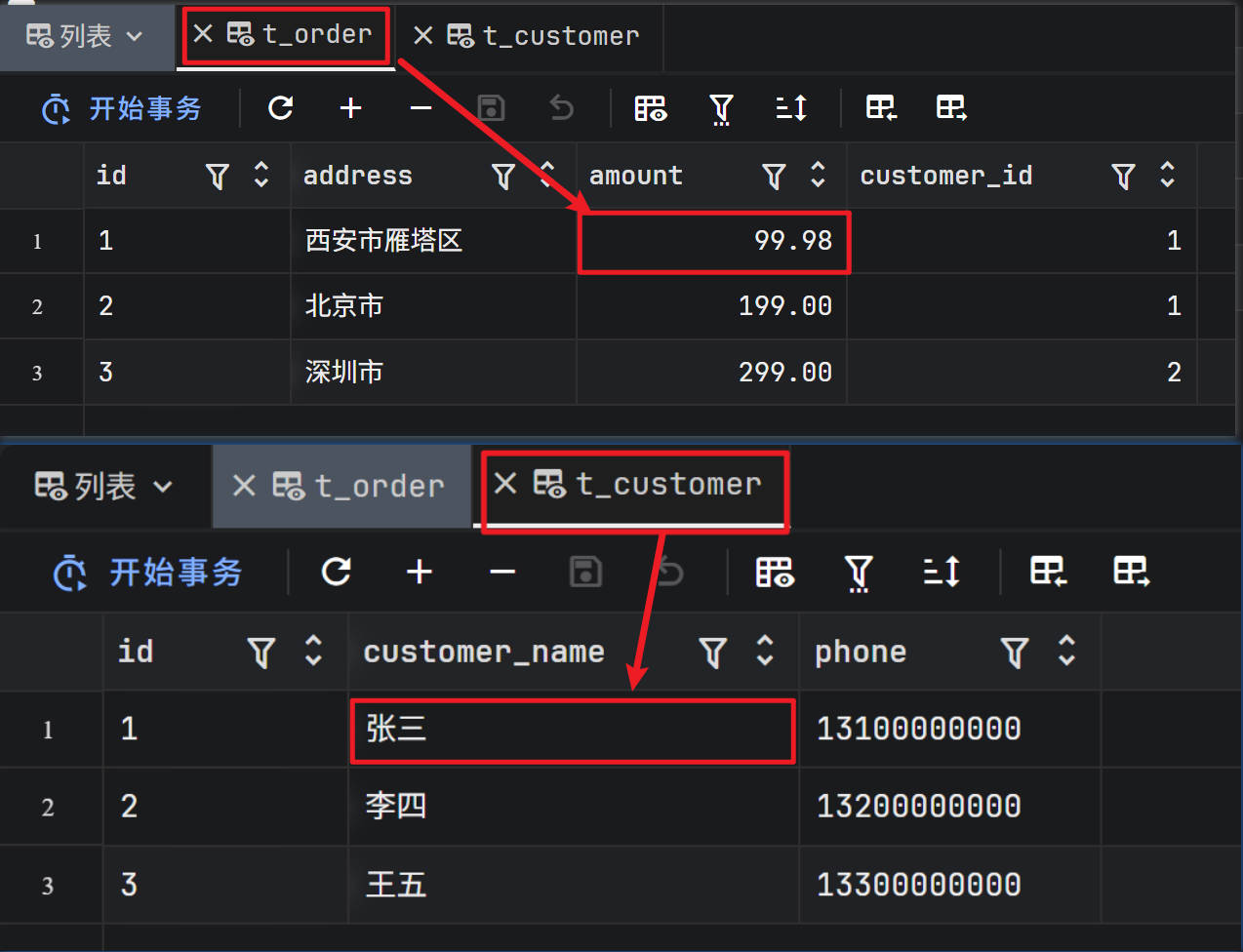Toggle sorting on the customer_name column
Screen dimensions: 1243x952
pyautogui.click(x=764, y=652)
